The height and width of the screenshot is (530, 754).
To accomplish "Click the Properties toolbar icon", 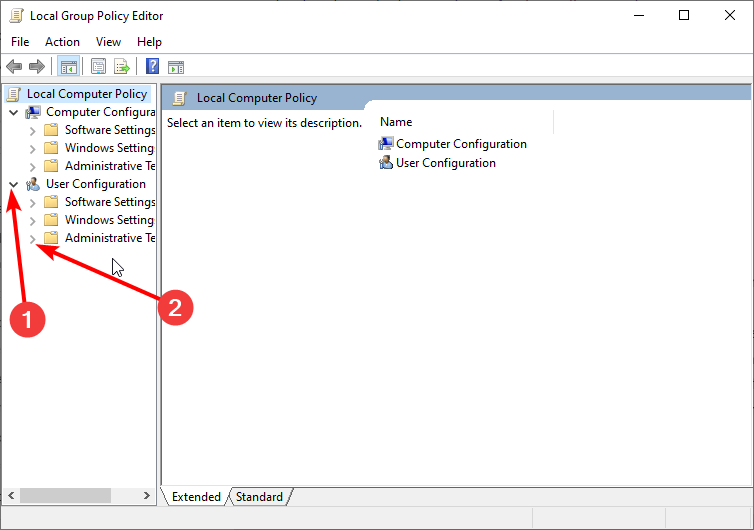I will pos(99,67).
